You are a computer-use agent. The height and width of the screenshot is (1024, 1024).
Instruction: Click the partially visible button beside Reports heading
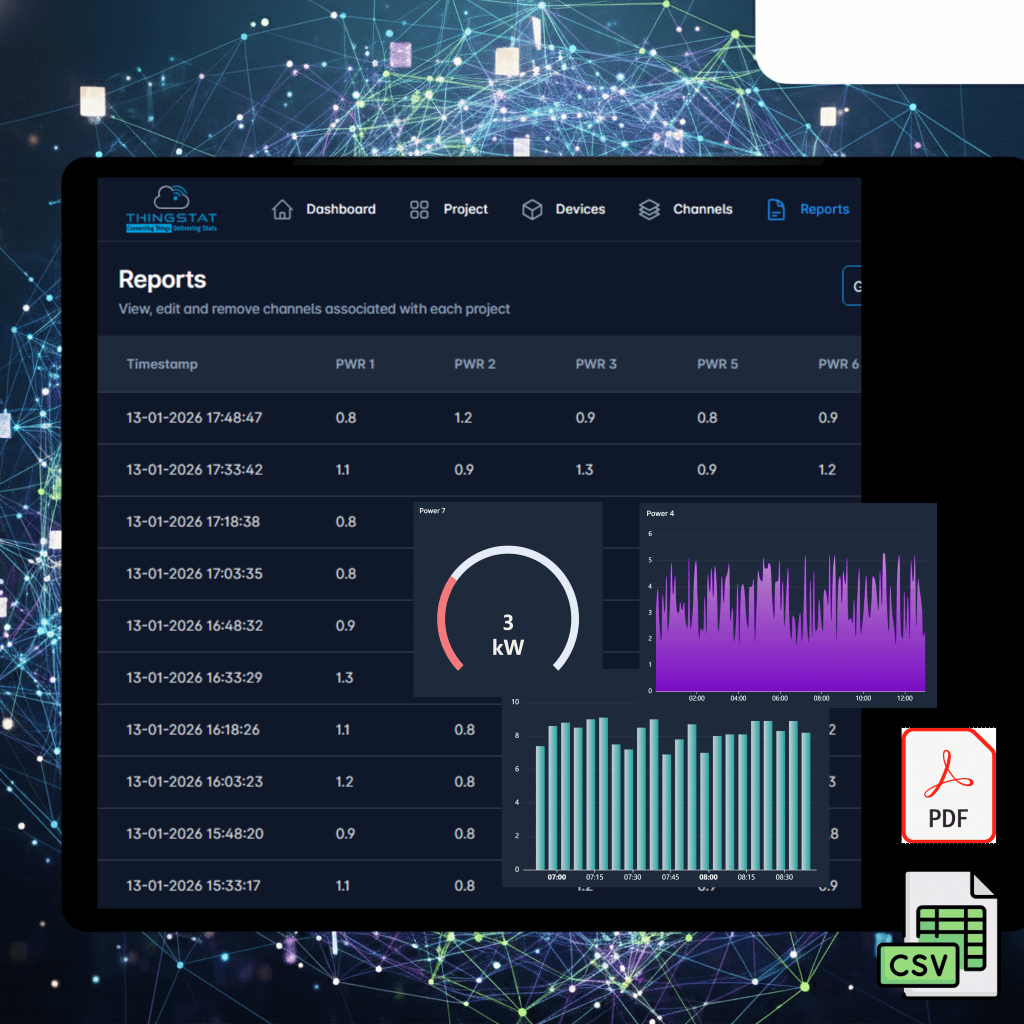(852, 287)
